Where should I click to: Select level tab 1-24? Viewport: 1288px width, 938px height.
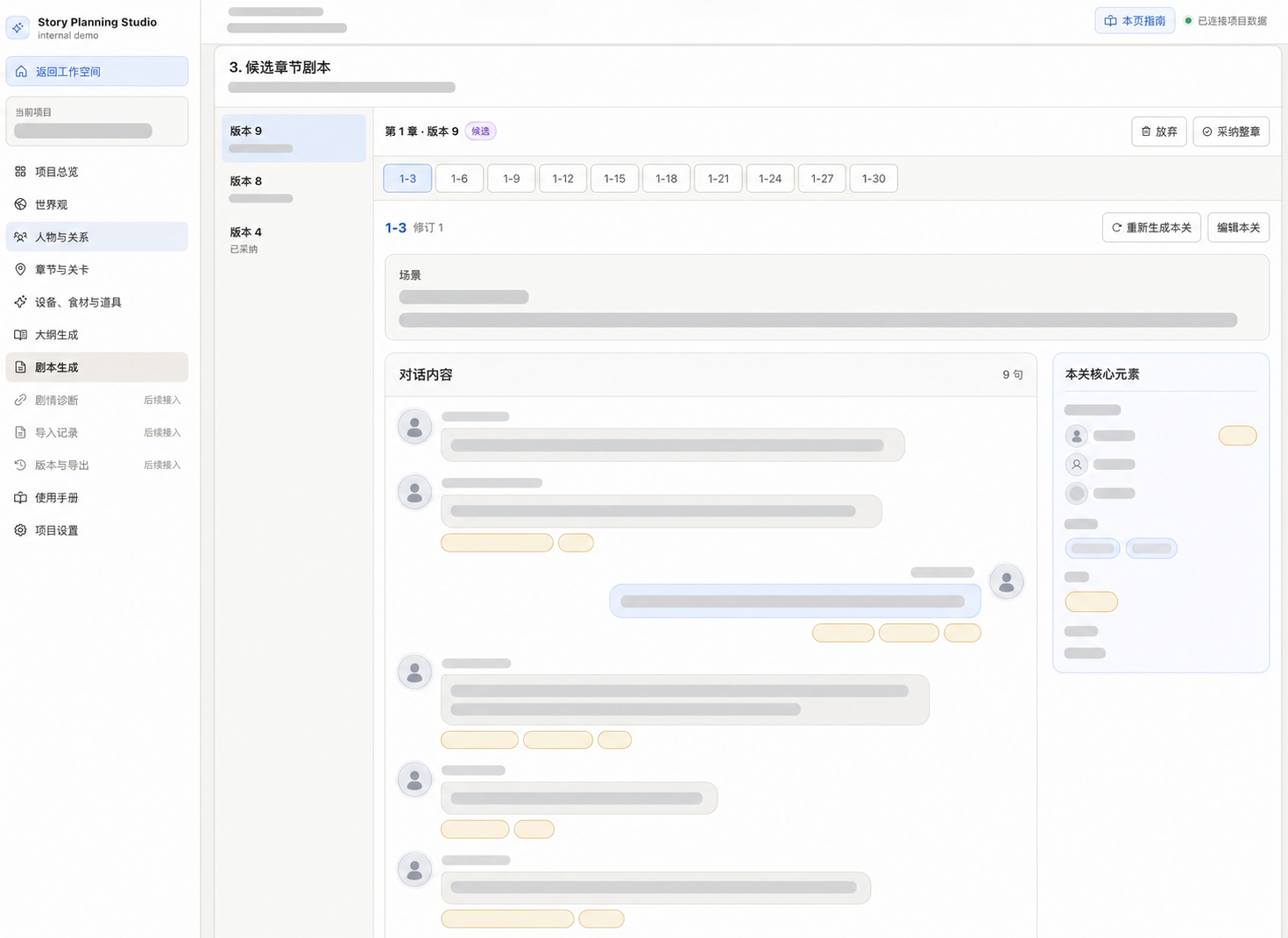click(770, 178)
